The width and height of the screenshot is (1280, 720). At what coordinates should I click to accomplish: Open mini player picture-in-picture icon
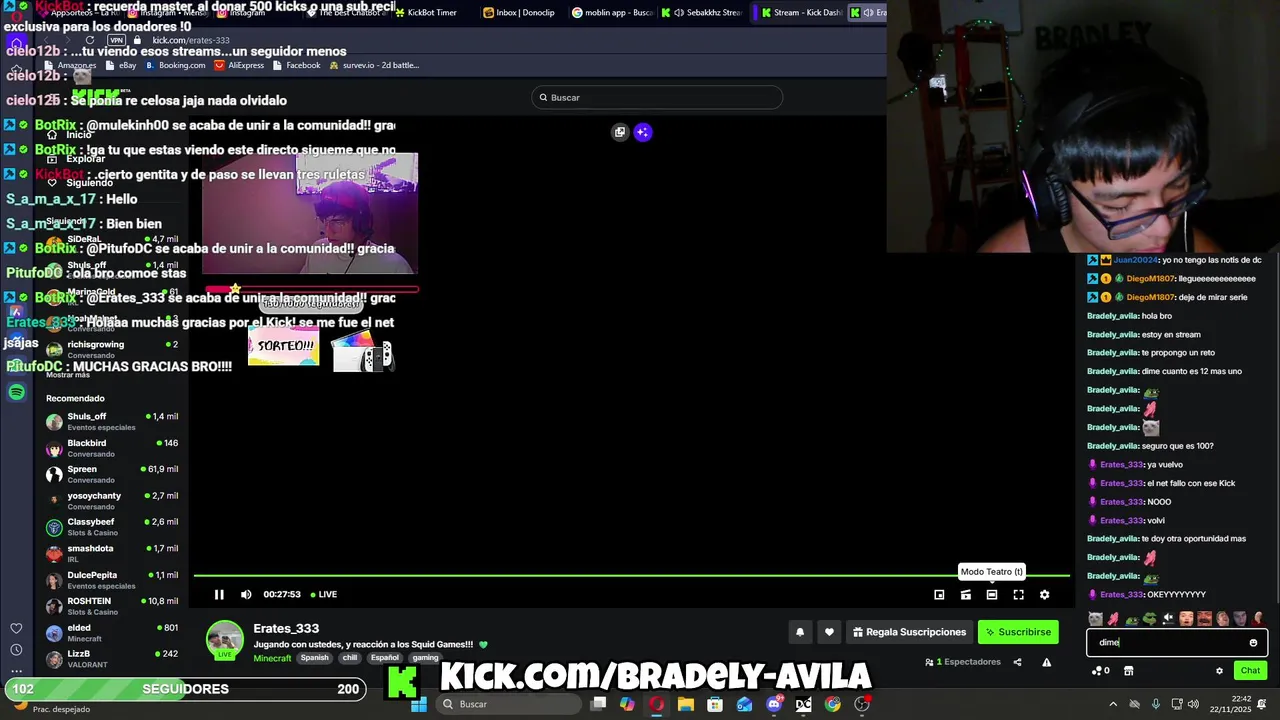pyautogui.click(x=939, y=595)
